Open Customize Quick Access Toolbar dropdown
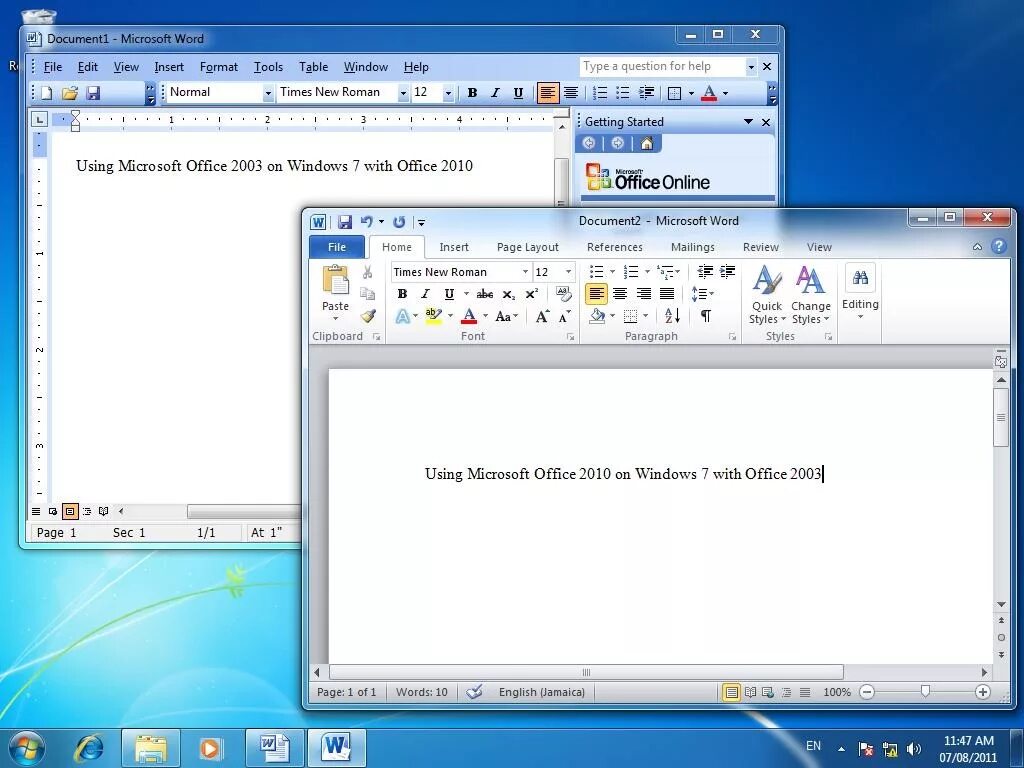 click(x=421, y=223)
